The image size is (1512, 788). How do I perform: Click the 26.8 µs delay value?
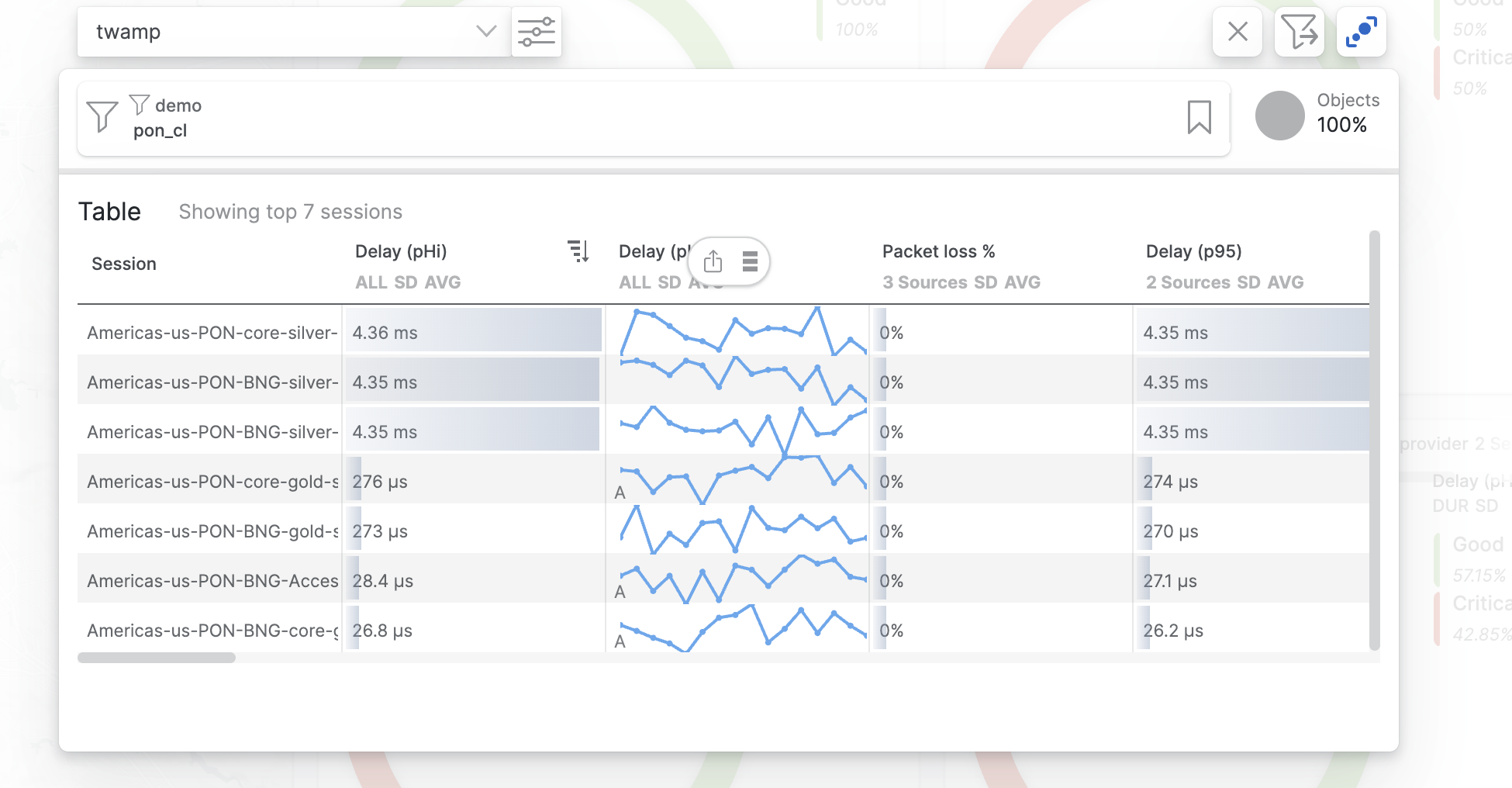pyautogui.click(x=382, y=631)
